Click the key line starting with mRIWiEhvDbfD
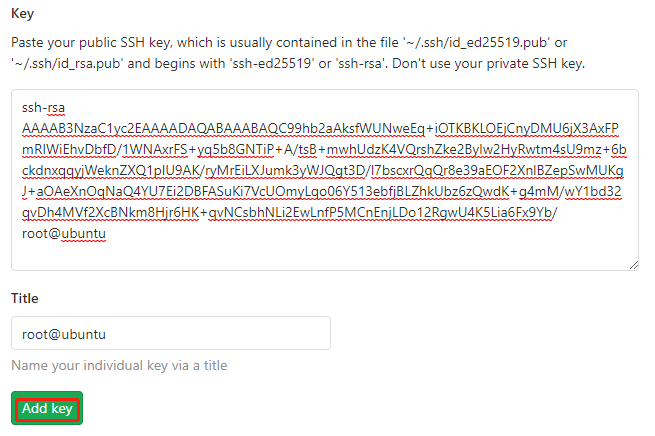This screenshot has height=436, width=655. 324,150
